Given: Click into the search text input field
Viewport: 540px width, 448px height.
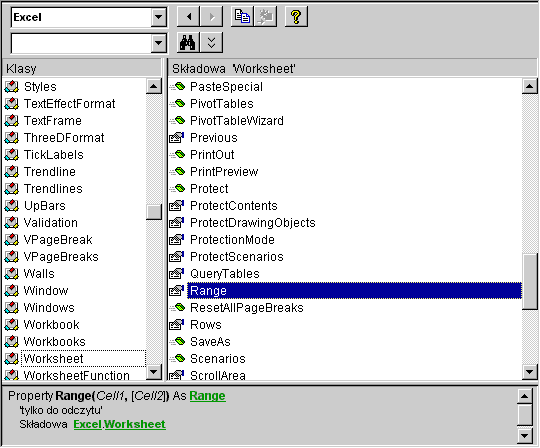Looking at the screenshot, I should pyautogui.click(x=81, y=43).
